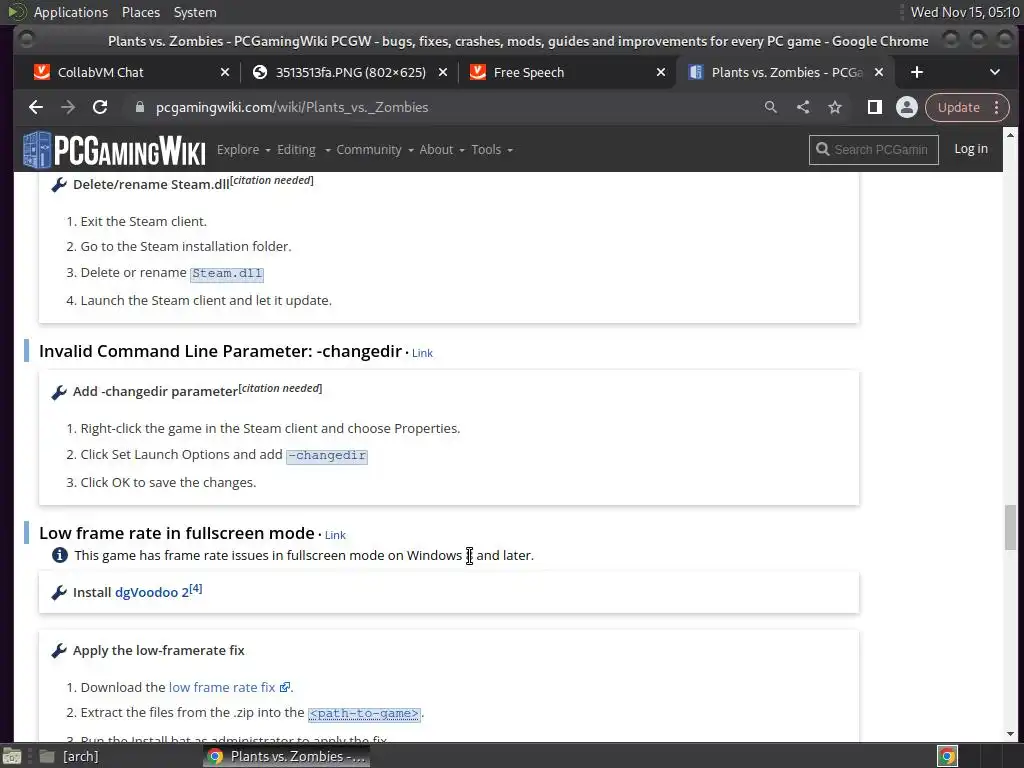Image resolution: width=1024 pixels, height=768 pixels.
Task: Click the Chrome icon in the tray
Action: tap(948, 756)
